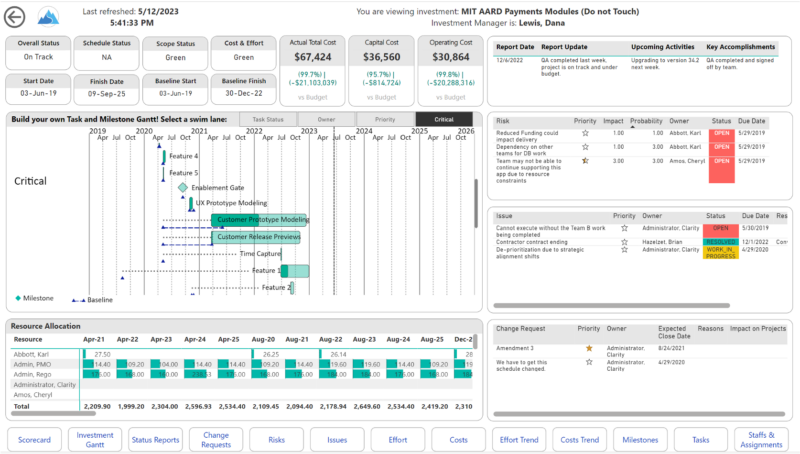Screen dimensions: 800x454
Task: Click the Actual Total Cost value $67,424
Action: 313,57
